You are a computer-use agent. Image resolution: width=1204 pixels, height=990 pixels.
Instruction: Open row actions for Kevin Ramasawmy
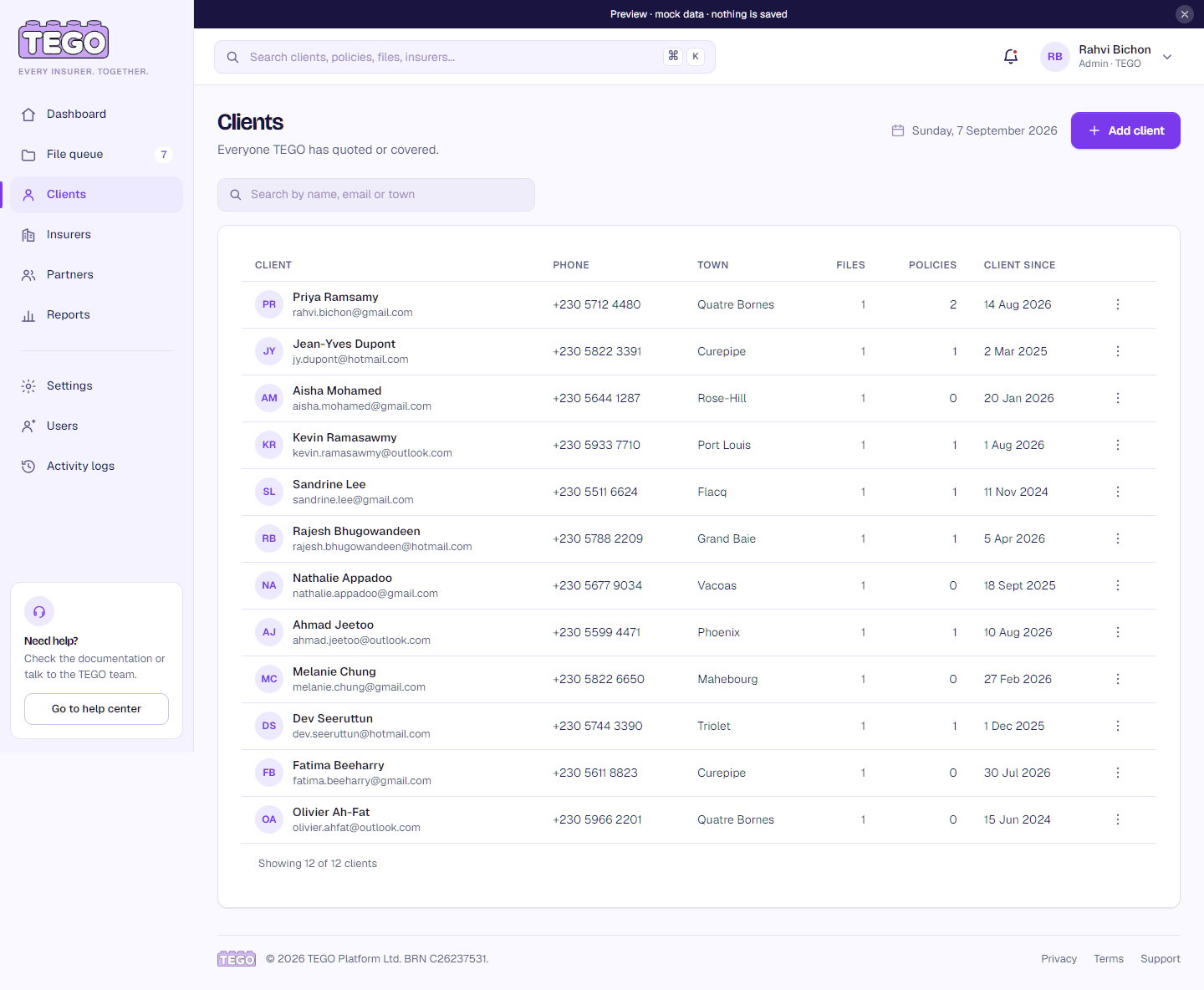tap(1117, 445)
